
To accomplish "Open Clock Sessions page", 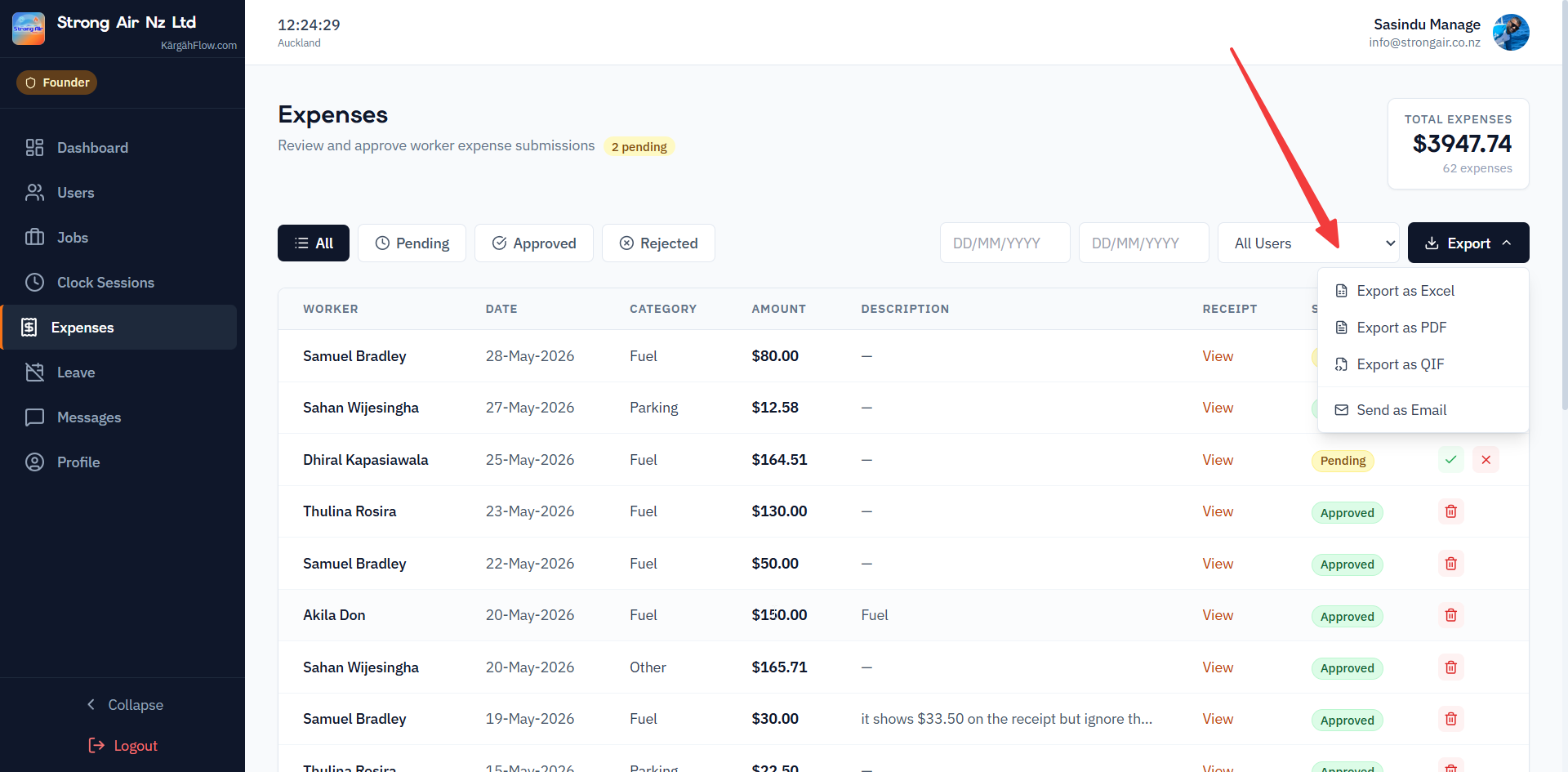I will pyautogui.click(x=118, y=283).
